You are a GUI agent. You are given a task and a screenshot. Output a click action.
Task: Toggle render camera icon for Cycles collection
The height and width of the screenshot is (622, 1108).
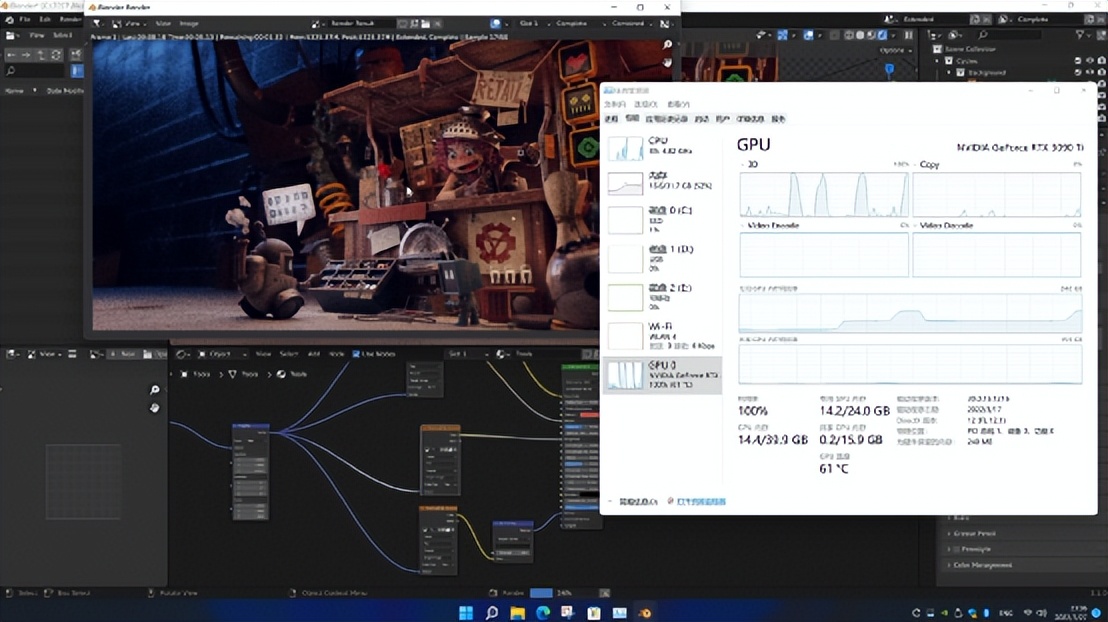tap(1101, 61)
